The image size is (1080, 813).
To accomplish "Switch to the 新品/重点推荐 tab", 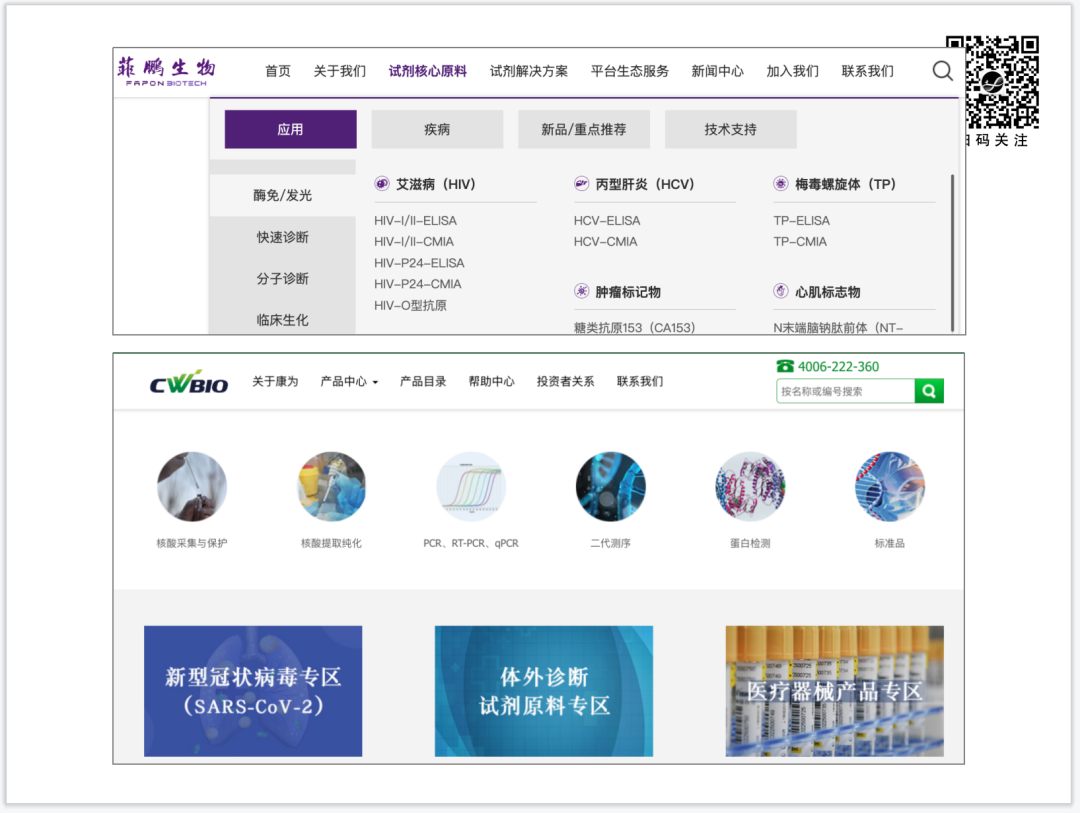I will tap(583, 129).
